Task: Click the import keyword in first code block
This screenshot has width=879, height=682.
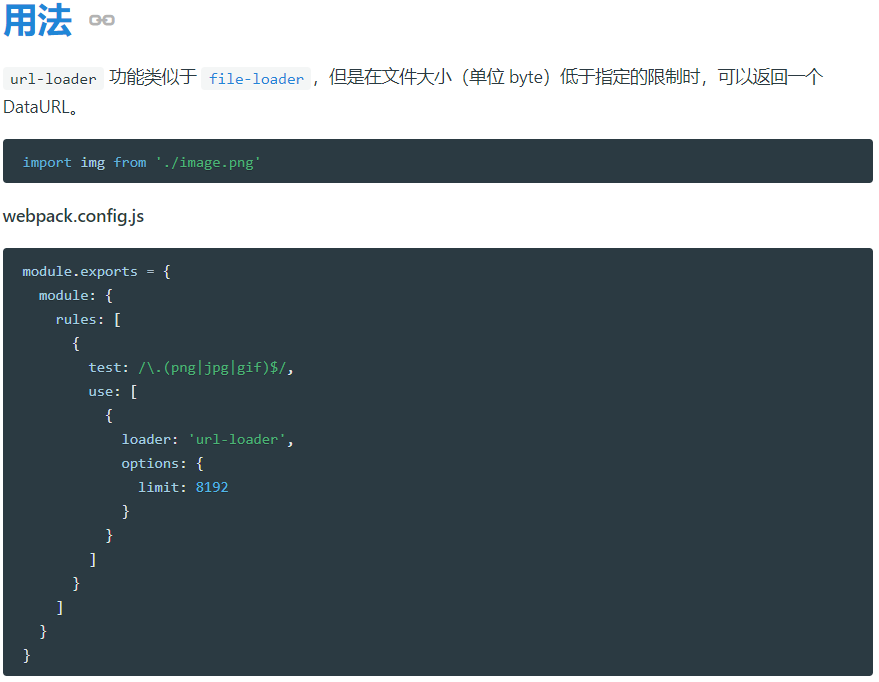Action: pos(47,162)
